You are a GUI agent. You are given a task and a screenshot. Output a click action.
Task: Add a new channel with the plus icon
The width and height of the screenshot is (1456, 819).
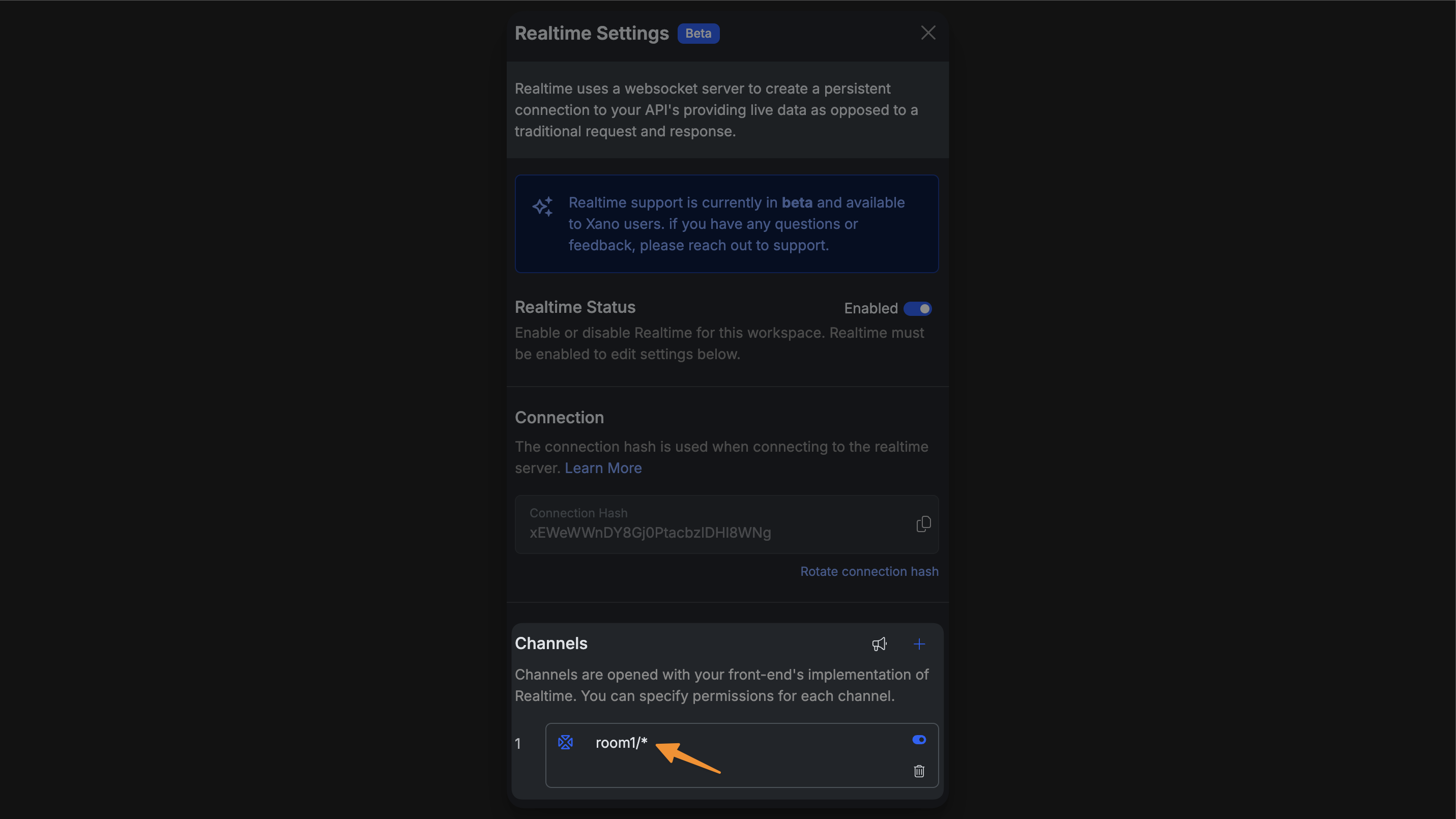pyautogui.click(x=919, y=644)
